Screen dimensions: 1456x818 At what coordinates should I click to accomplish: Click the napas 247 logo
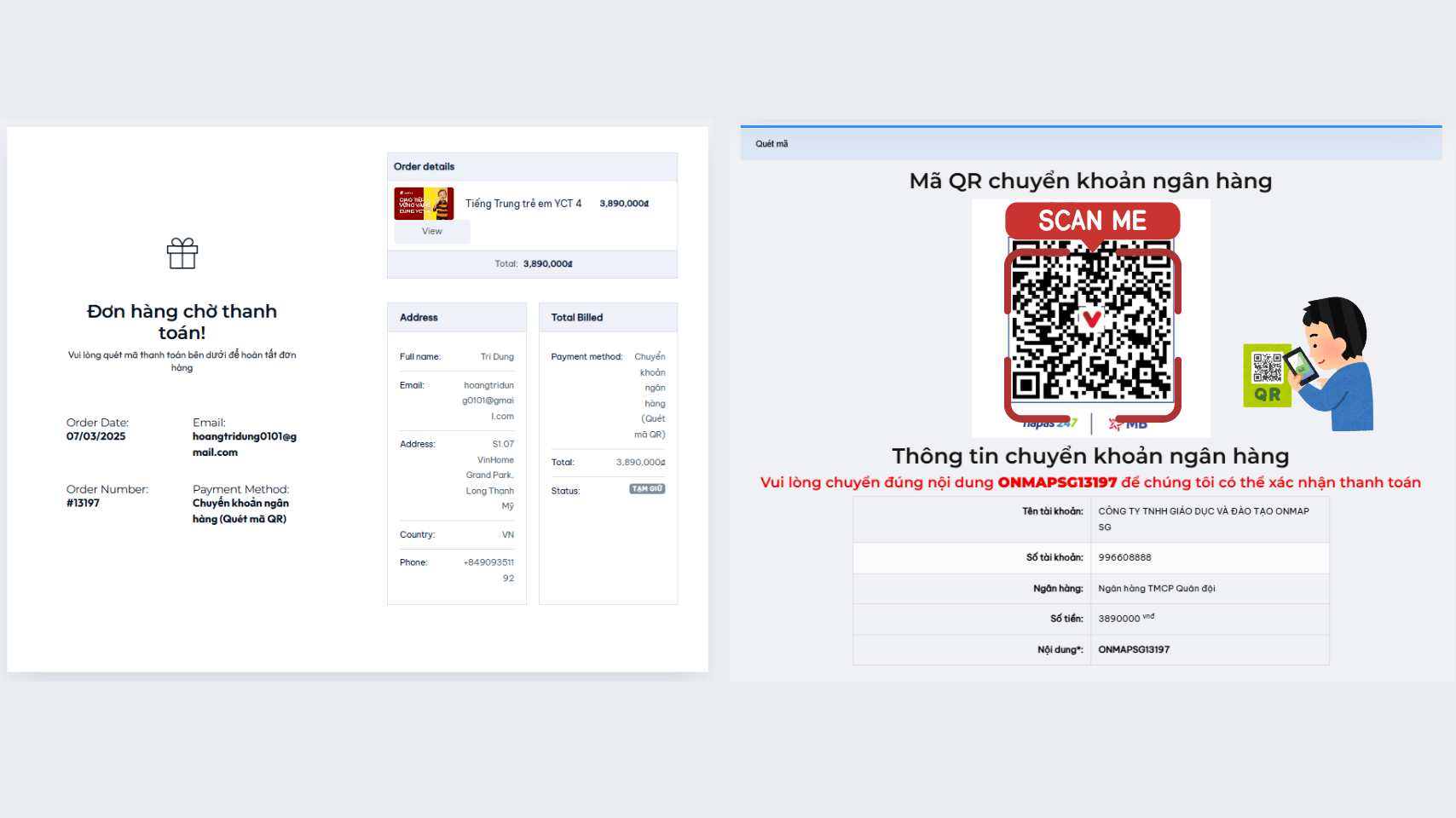point(1049,423)
